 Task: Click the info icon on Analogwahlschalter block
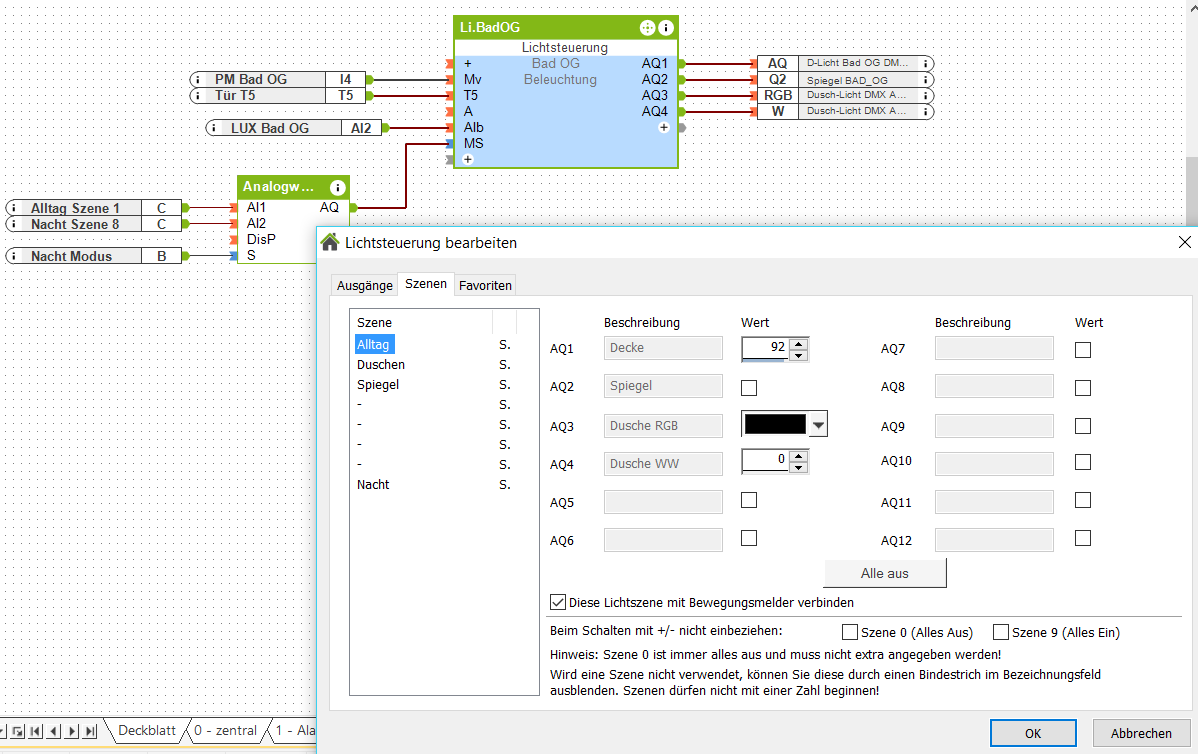(x=338, y=187)
